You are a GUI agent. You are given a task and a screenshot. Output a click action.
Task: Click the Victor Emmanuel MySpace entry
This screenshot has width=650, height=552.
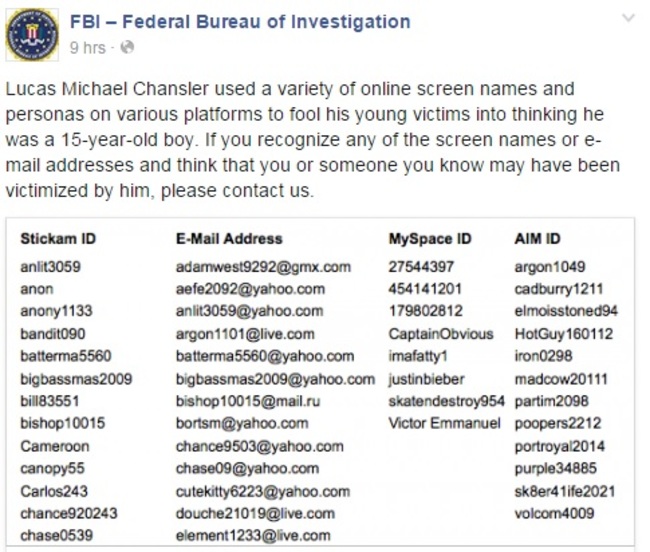point(444,424)
